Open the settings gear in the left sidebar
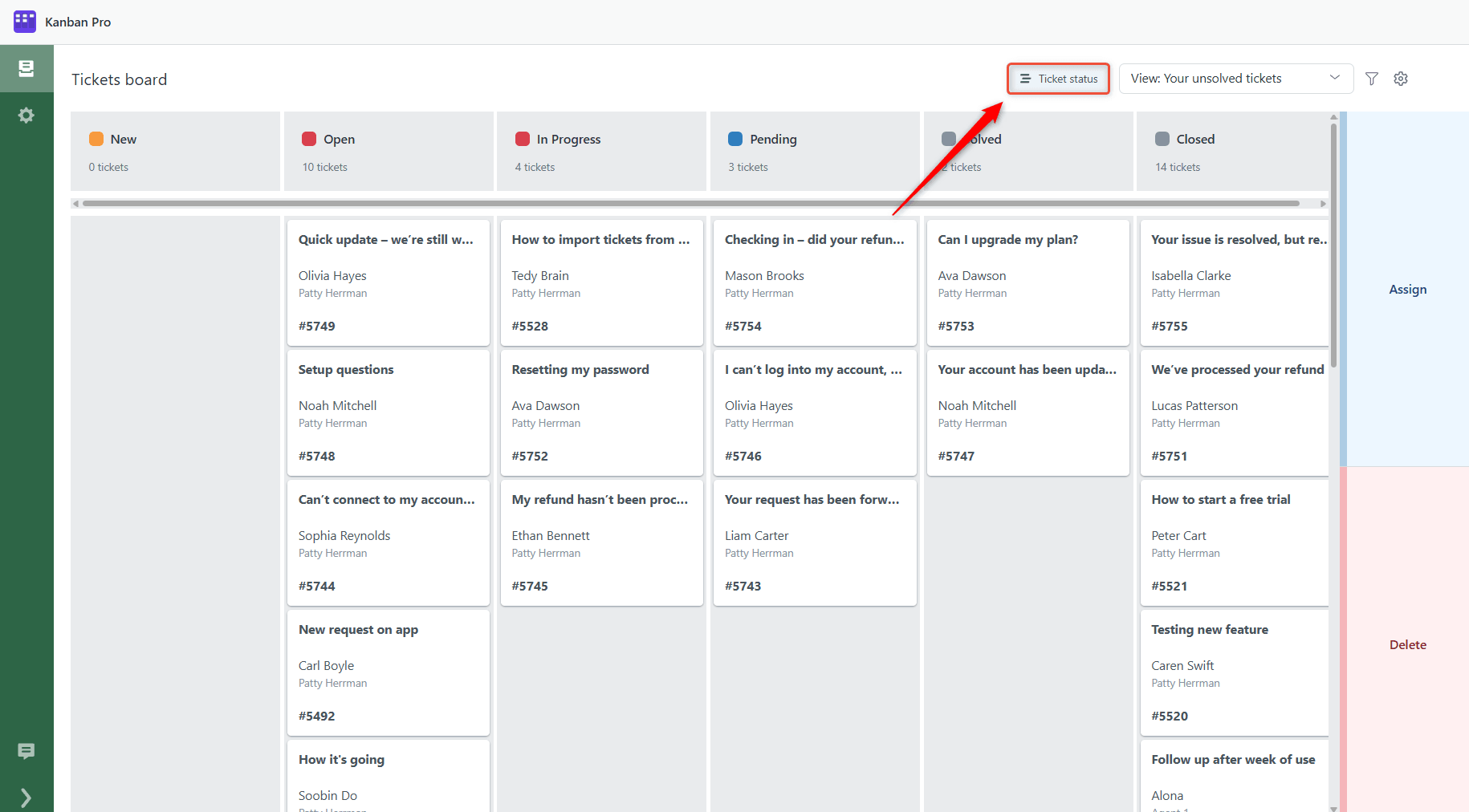 tap(26, 115)
